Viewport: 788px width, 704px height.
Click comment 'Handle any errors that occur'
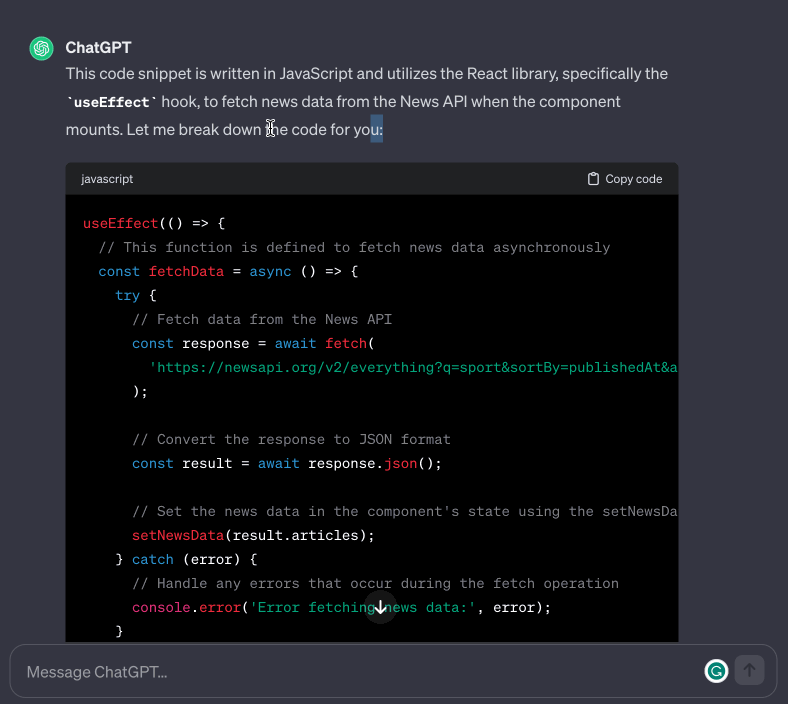375,583
